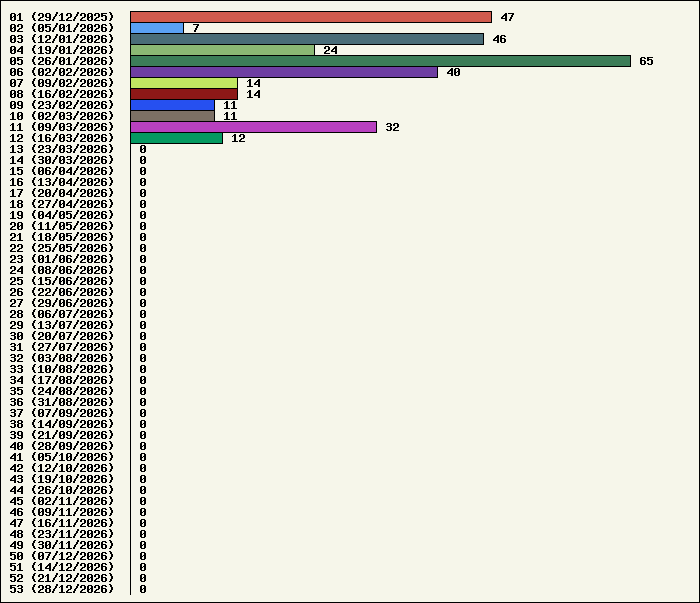Select the green bar for week 12

tap(176, 138)
